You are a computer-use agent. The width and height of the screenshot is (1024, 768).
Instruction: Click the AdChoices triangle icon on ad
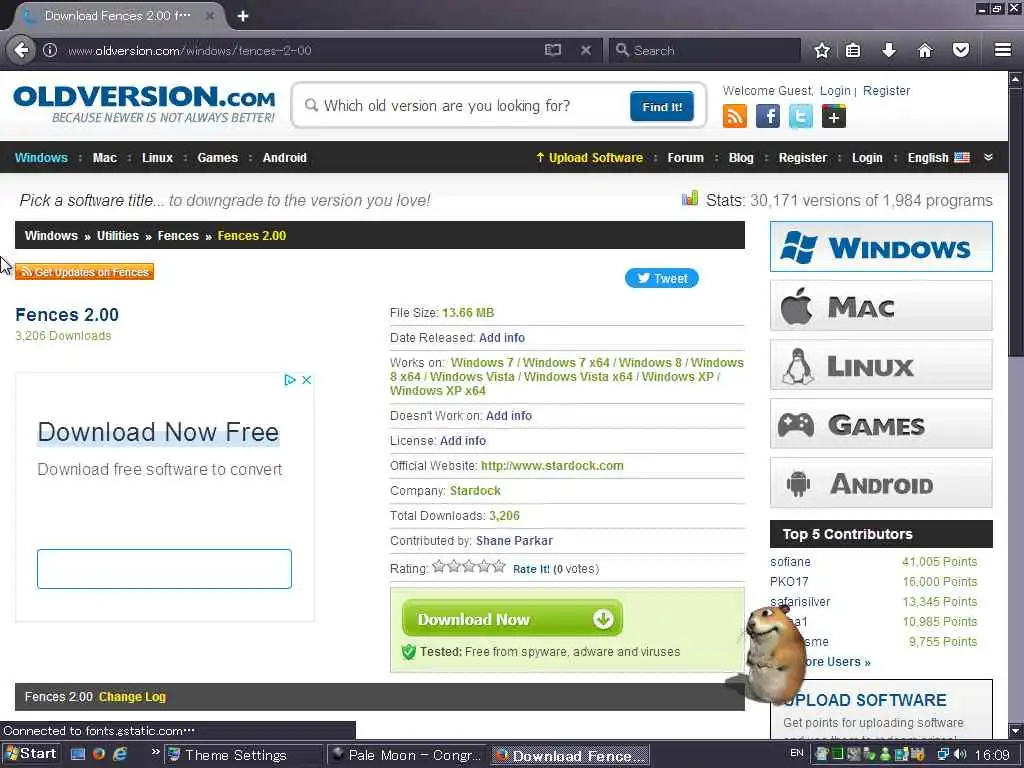click(x=290, y=380)
